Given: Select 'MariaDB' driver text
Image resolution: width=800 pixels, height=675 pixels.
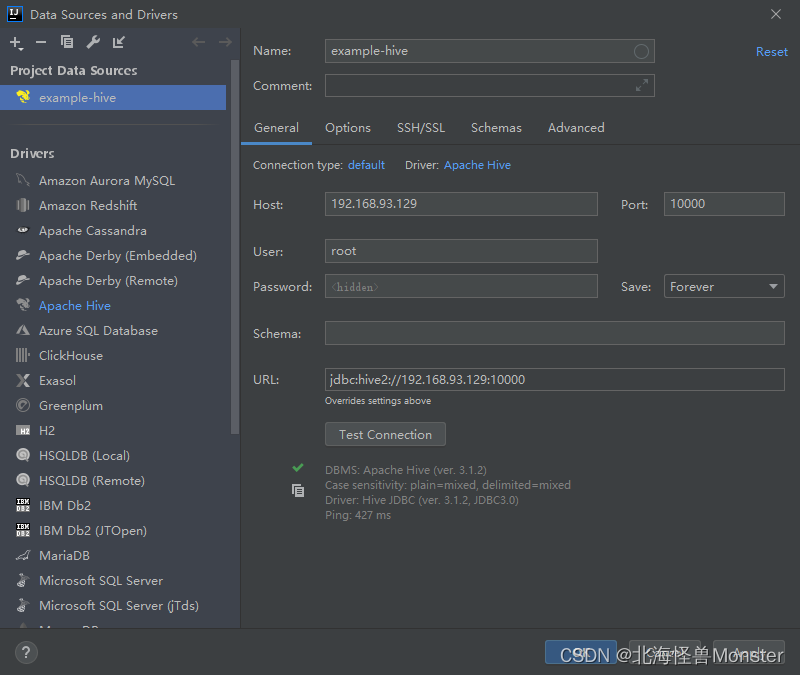Looking at the screenshot, I should tap(64, 555).
